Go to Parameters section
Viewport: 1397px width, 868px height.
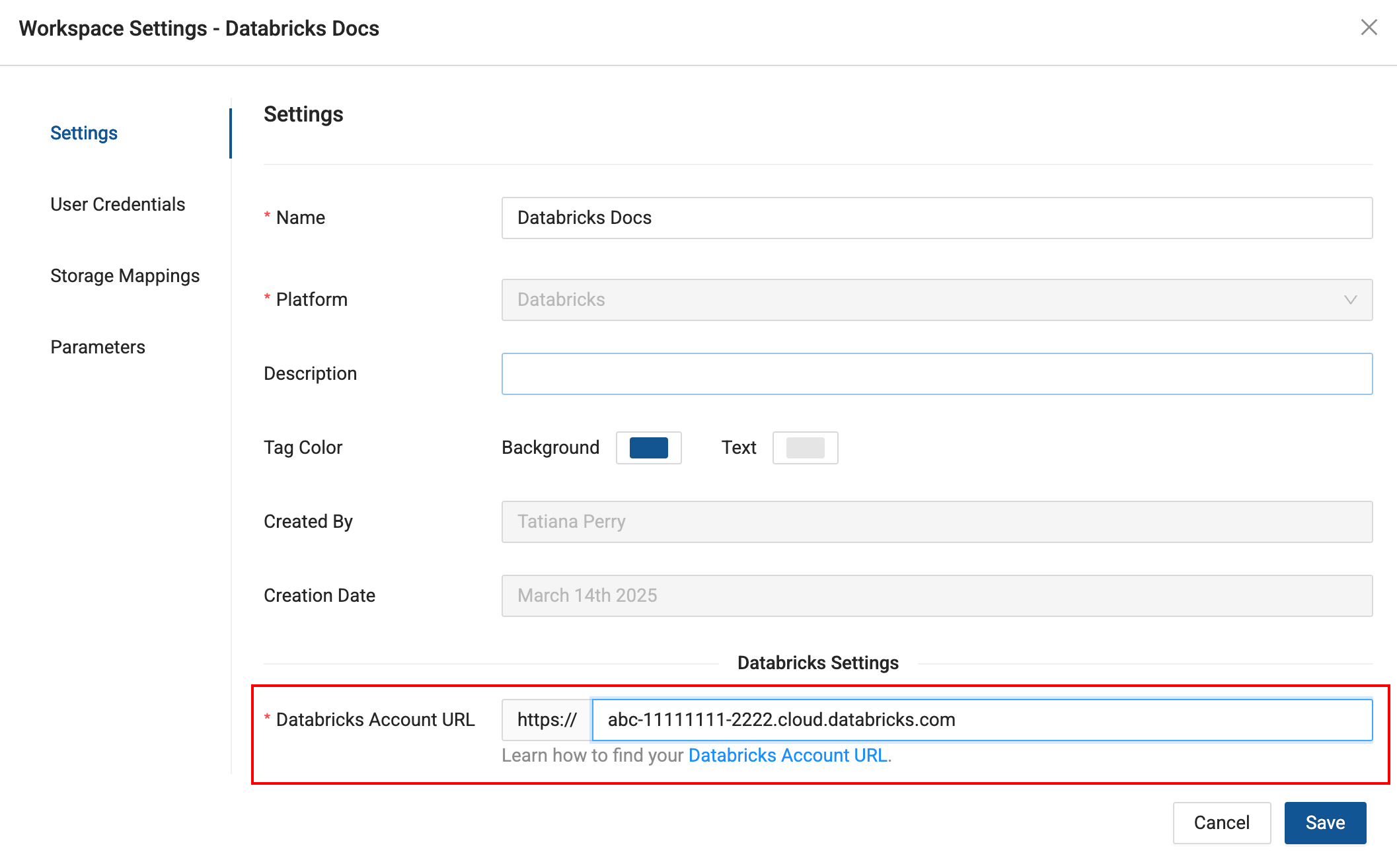click(x=98, y=347)
